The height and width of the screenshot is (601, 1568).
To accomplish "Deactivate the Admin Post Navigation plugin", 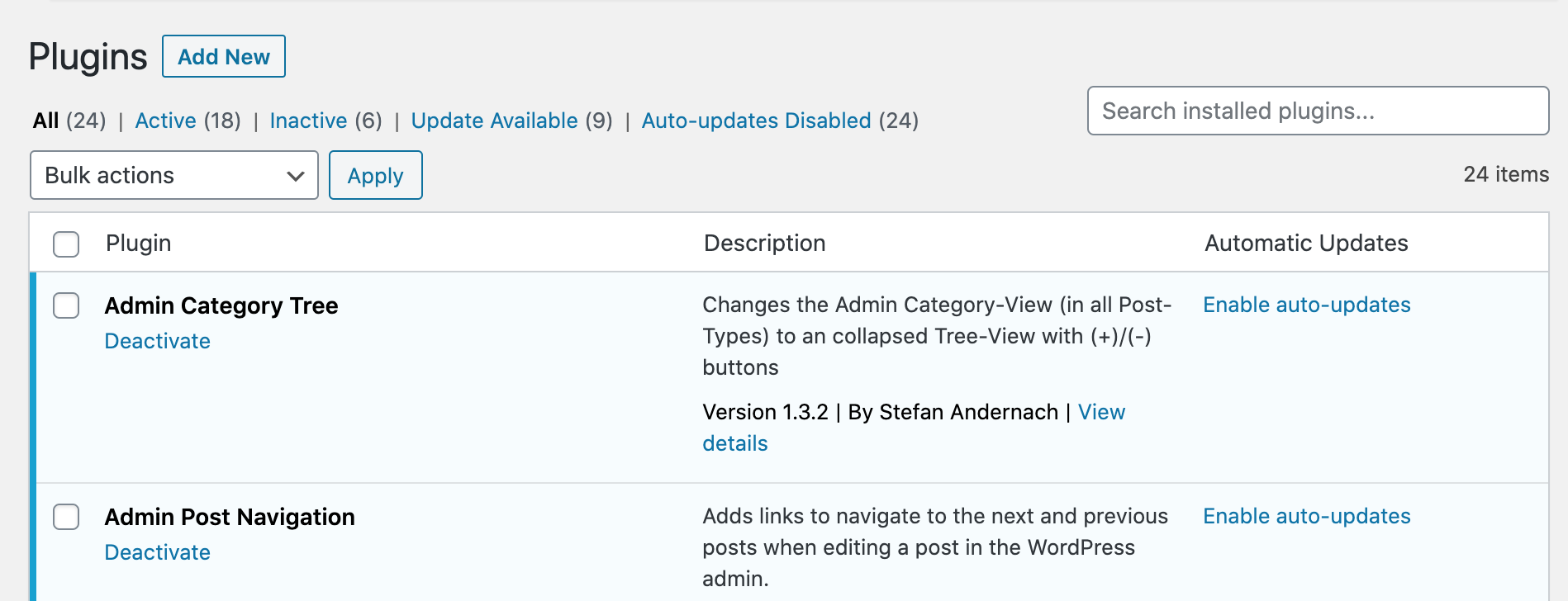I will coord(157,552).
